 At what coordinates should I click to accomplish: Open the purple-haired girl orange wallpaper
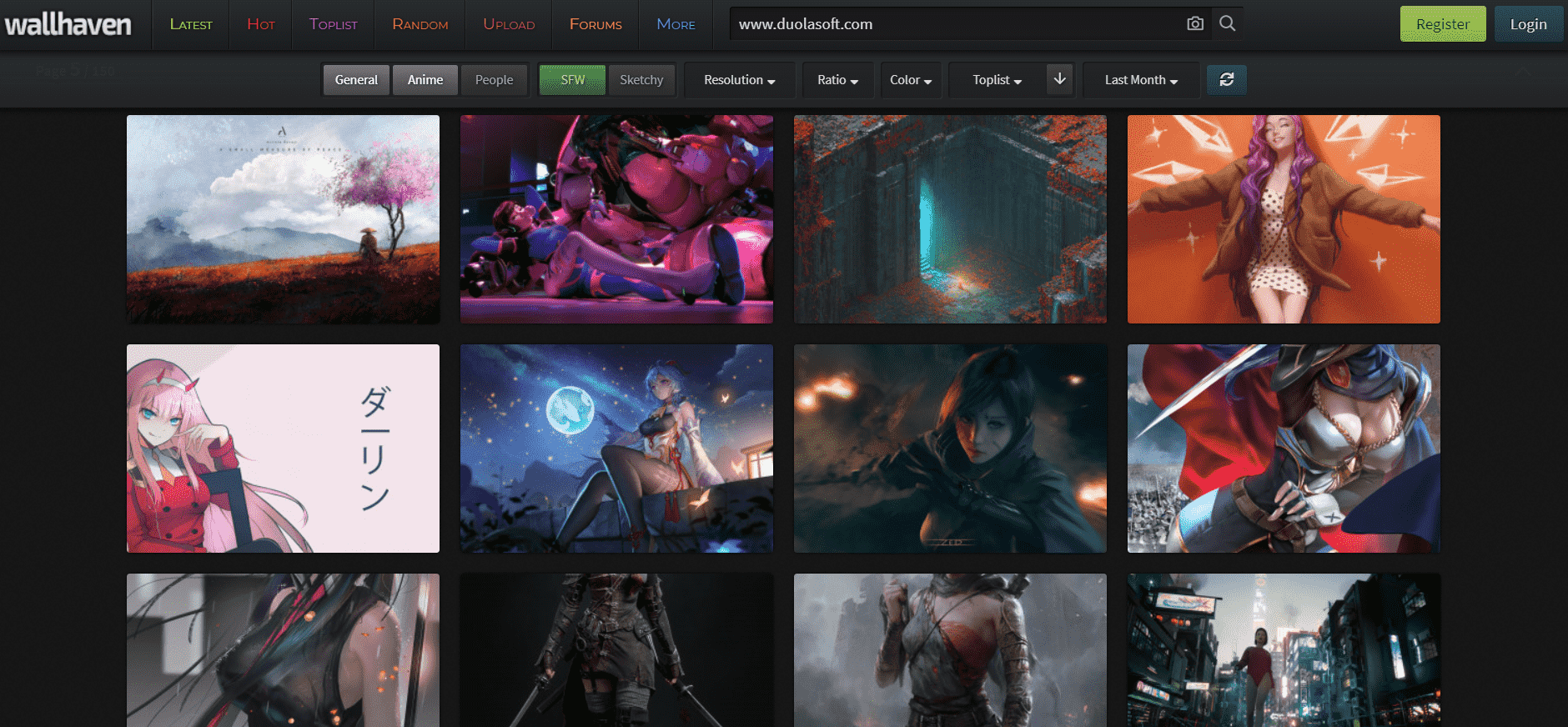click(1284, 219)
